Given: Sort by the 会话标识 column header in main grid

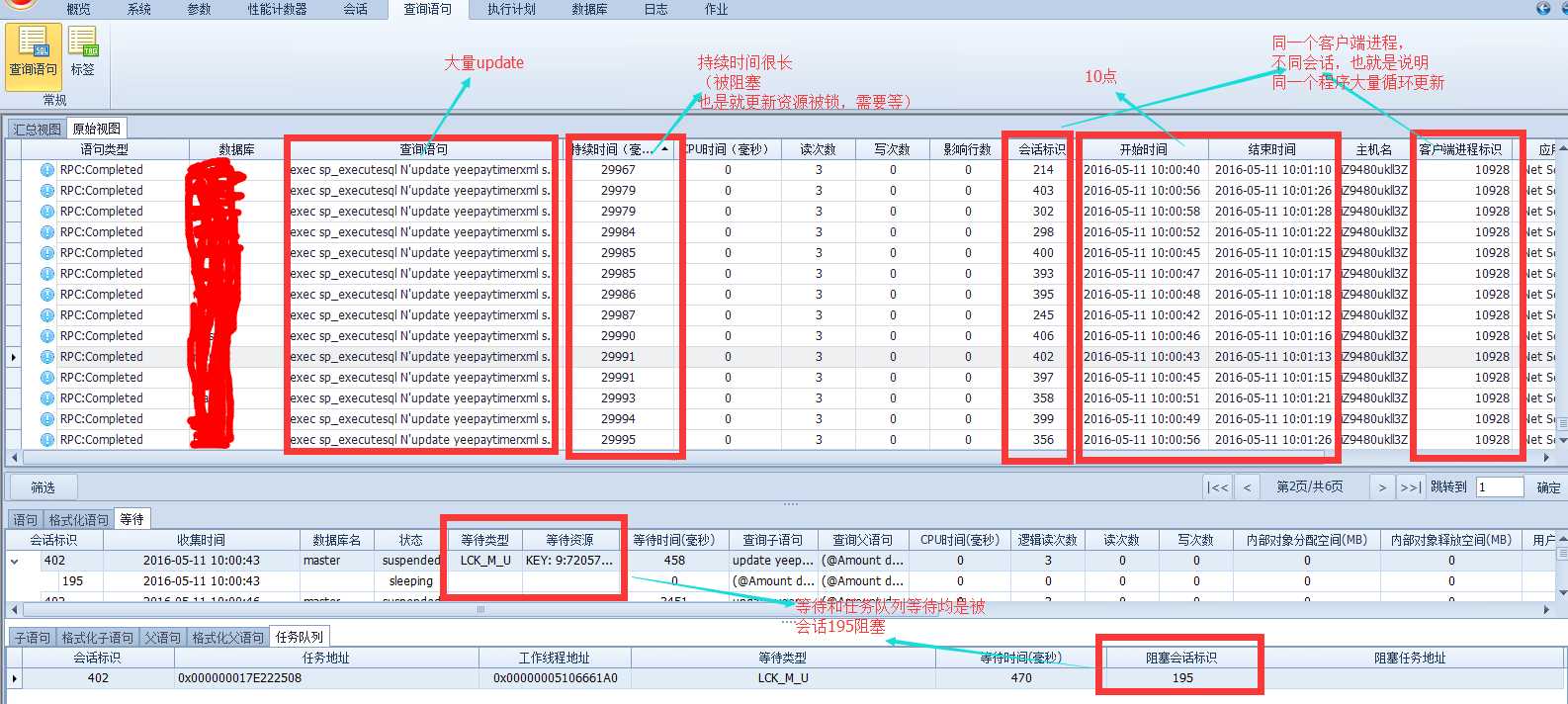Looking at the screenshot, I should point(1042,149).
